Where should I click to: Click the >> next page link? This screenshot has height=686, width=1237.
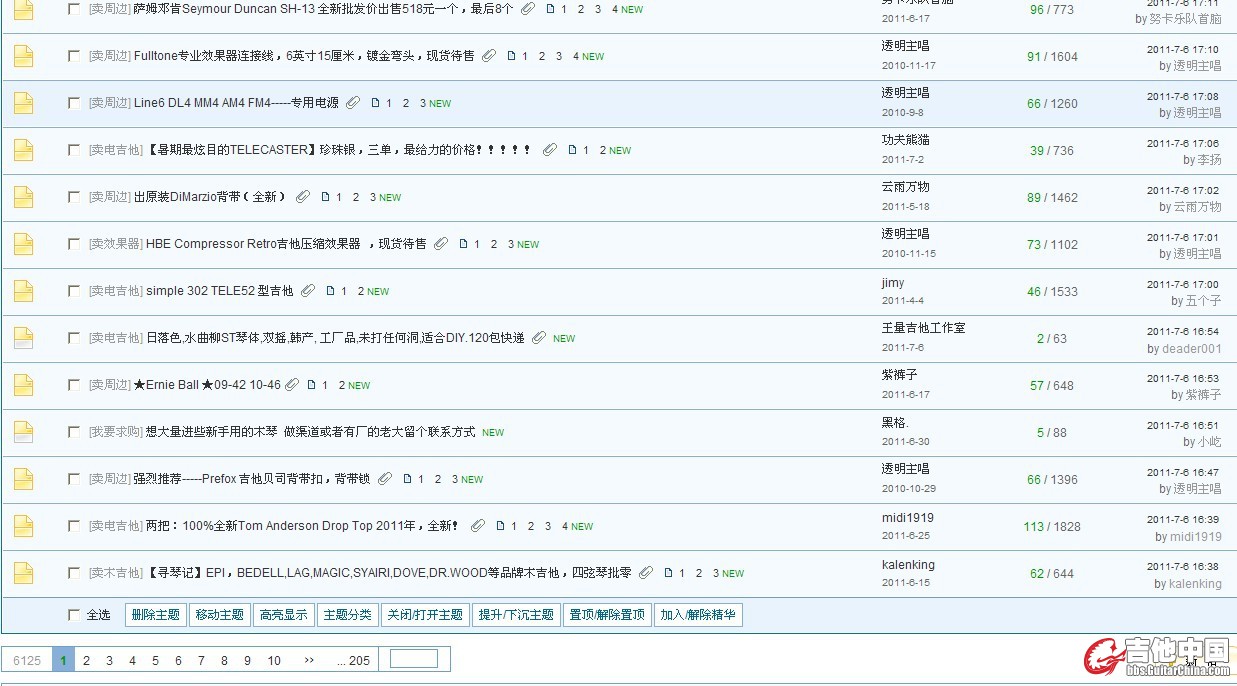click(309, 660)
